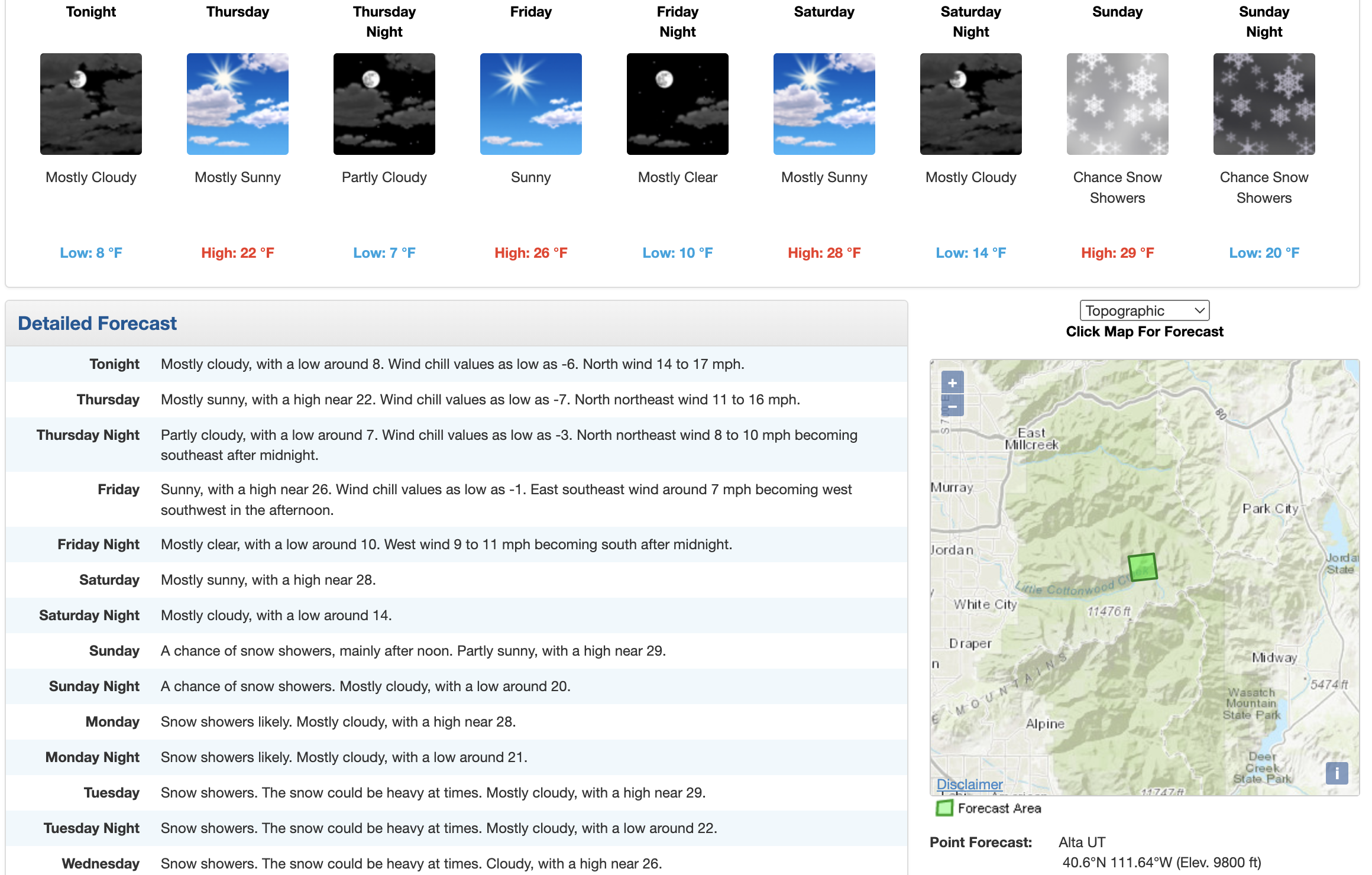Open the map info button
1372x875 pixels.
(x=1337, y=773)
